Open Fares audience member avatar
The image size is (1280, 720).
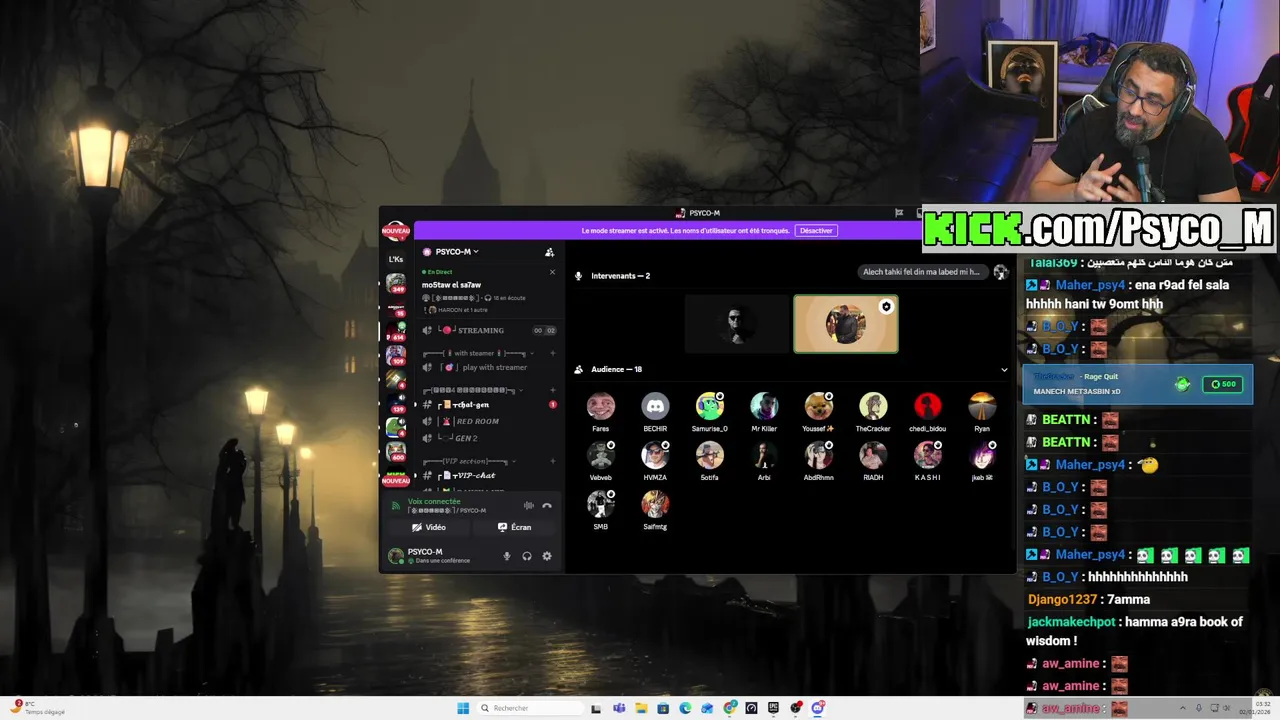tap(601, 406)
